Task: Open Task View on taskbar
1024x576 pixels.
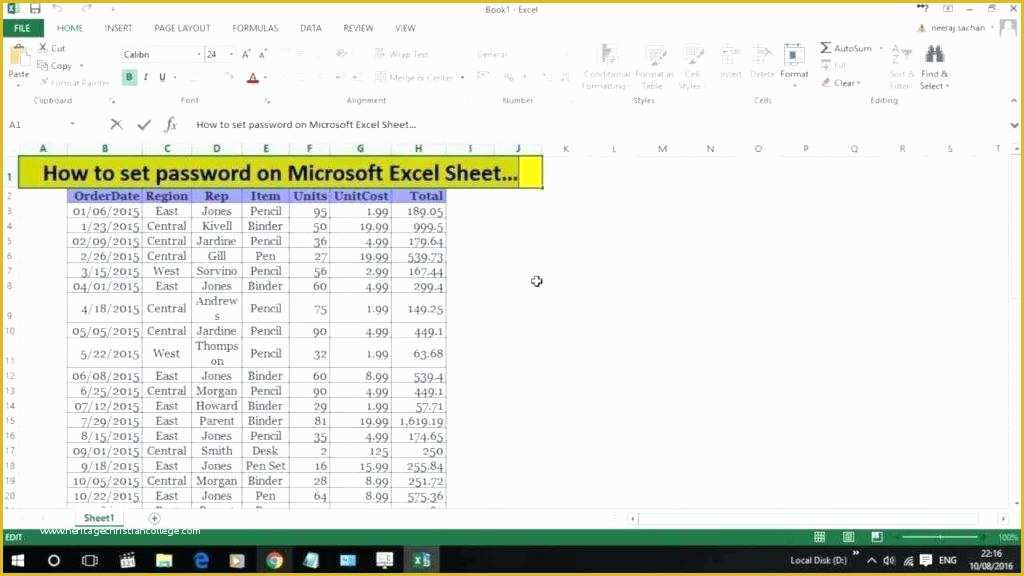Action: [x=89, y=560]
